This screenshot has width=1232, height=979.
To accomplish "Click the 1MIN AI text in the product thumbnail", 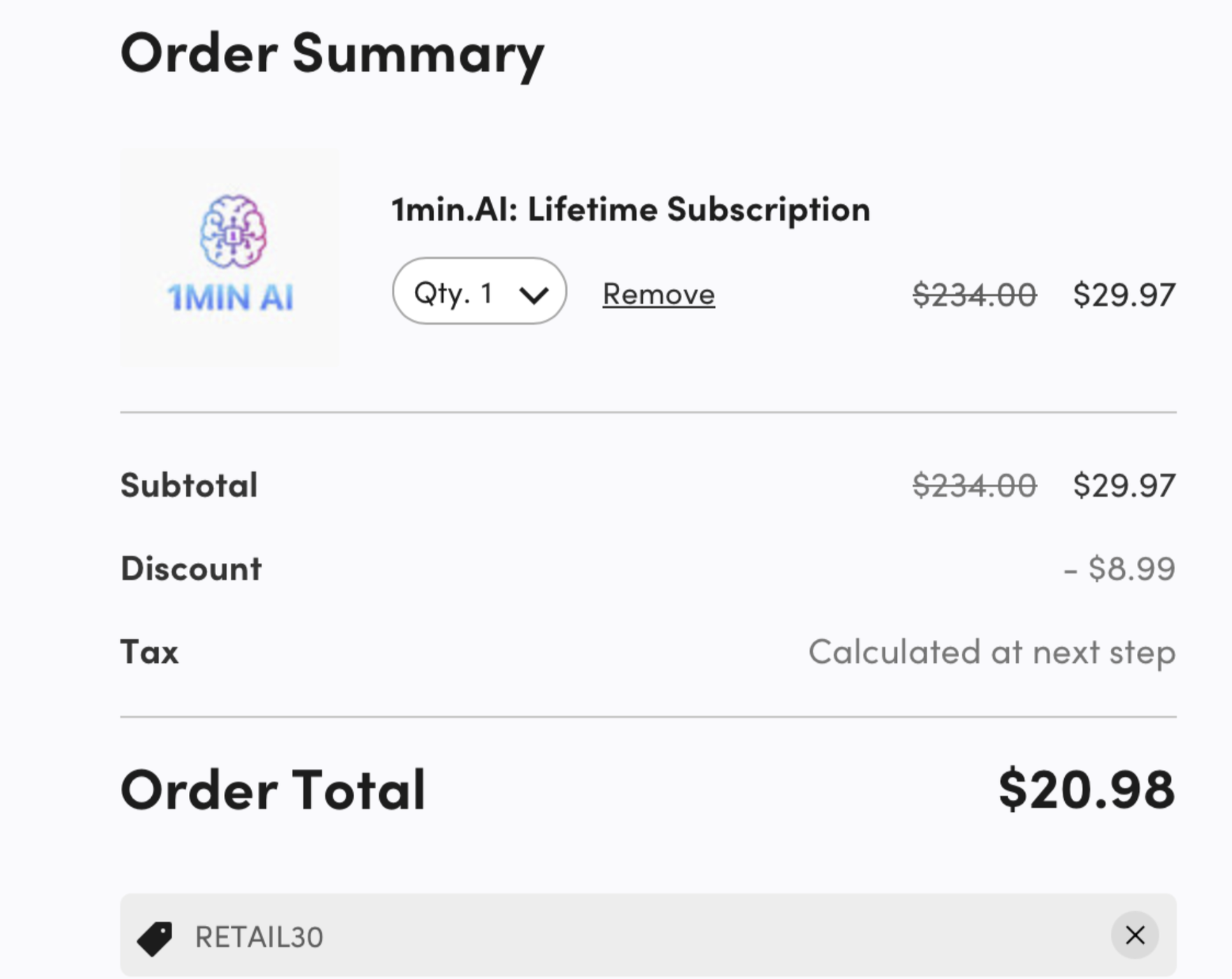I will [x=230, y=297].
